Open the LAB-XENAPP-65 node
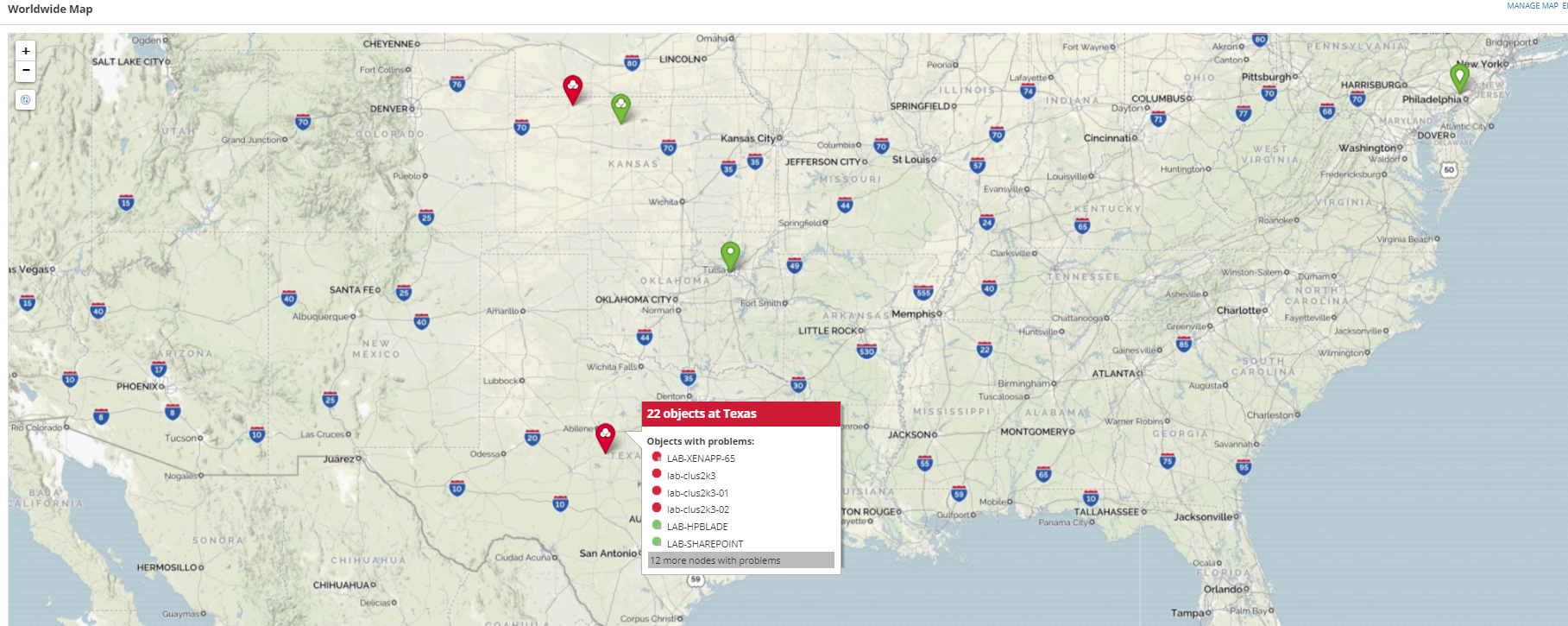 (701, 458)
